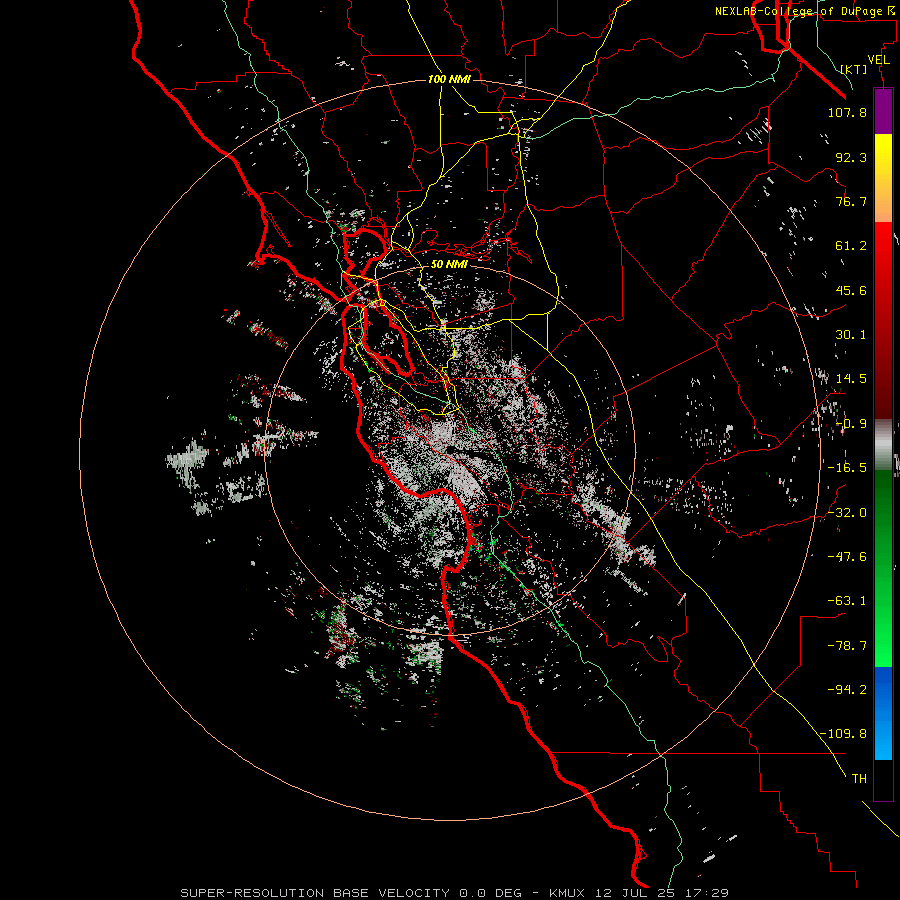The image size is (900, 900).
Task: Click the black TH segment of the color bar
Action: click(883, 780)
